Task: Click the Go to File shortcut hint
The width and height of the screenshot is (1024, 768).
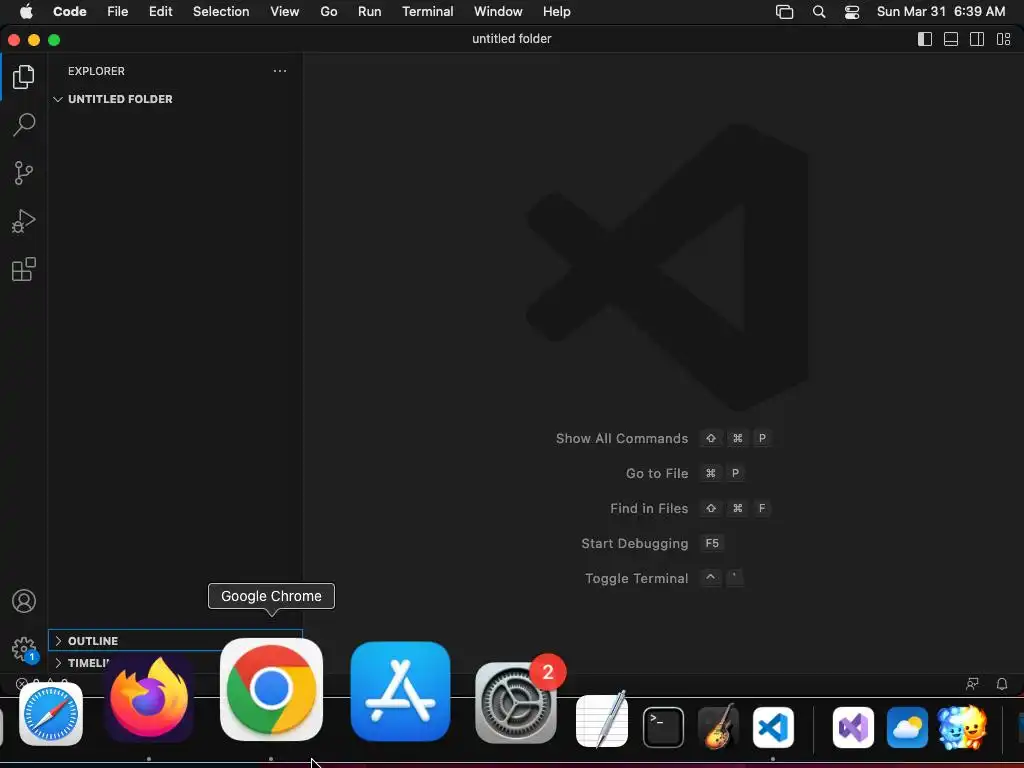Action: [685, 473]
